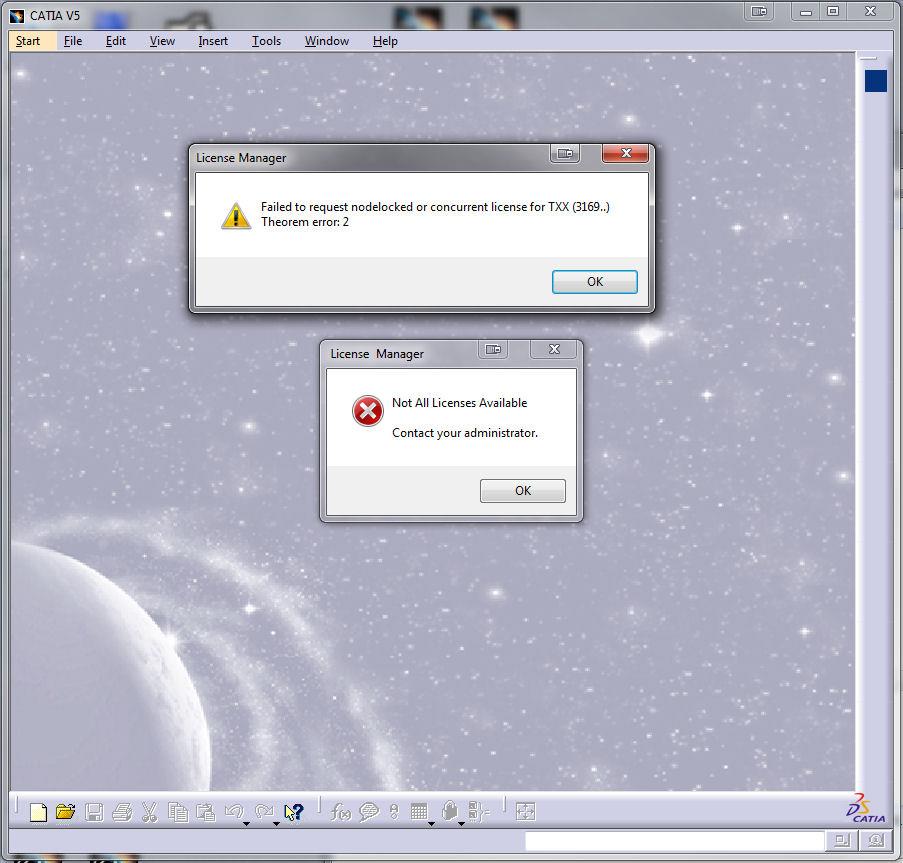Open the File menu
The image size is (903, 863).
click(73, 41)
